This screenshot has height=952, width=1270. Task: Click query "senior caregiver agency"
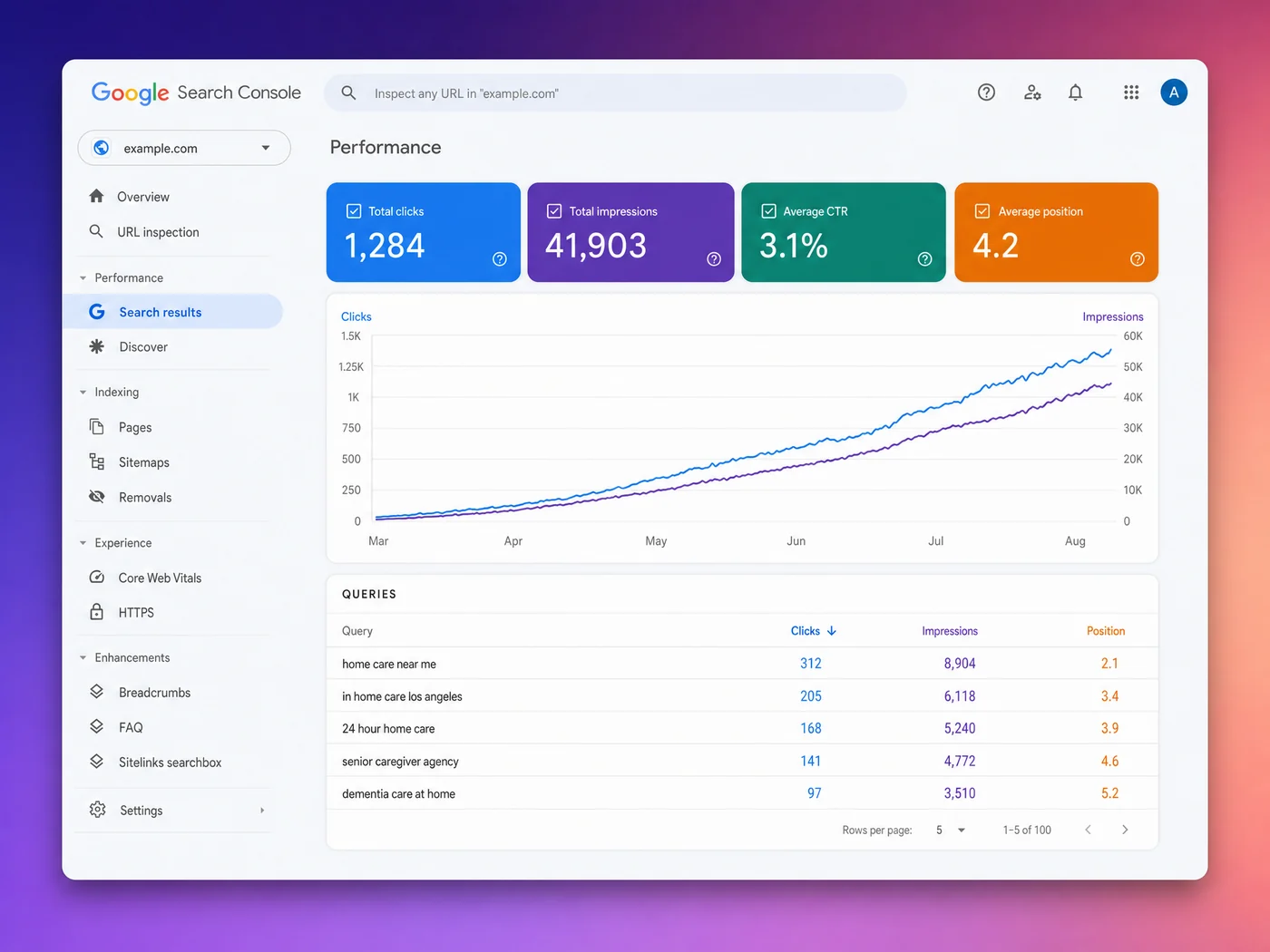[400, 762]
